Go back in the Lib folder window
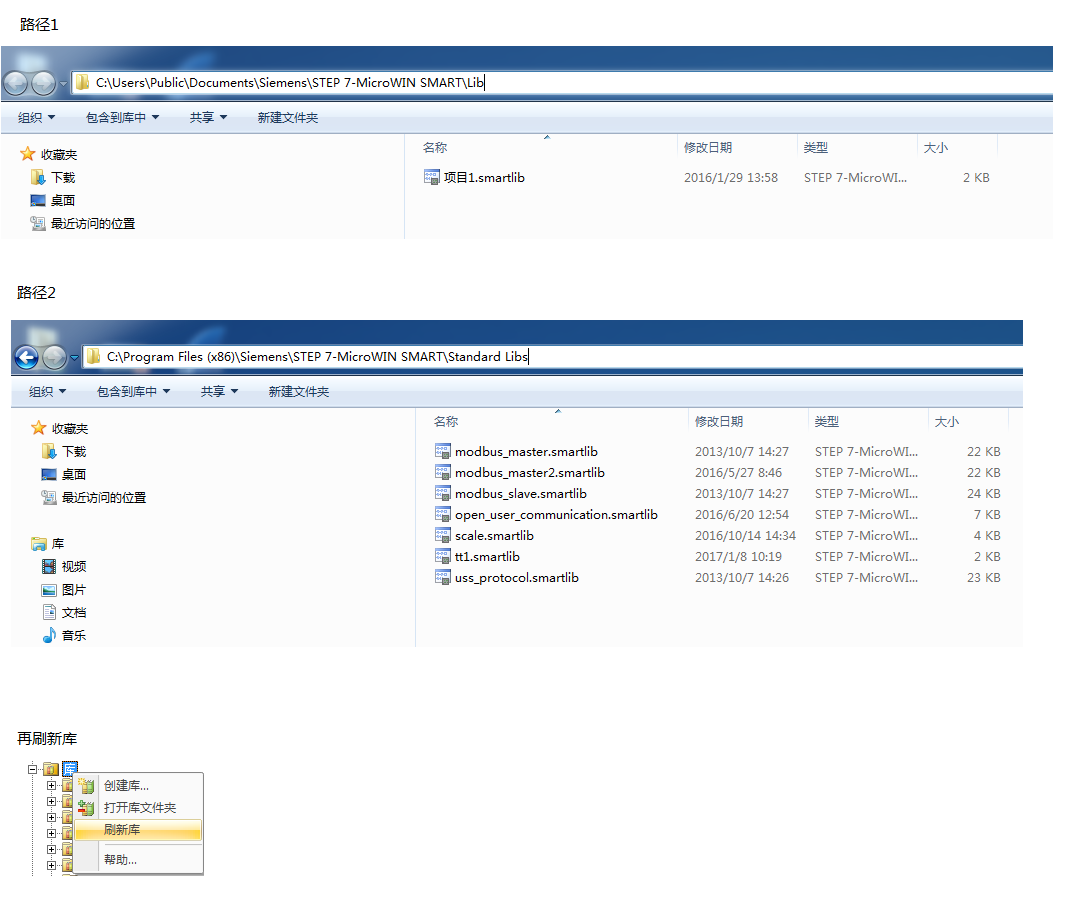The image size is (1077, 905). click(x=16, y=83)
